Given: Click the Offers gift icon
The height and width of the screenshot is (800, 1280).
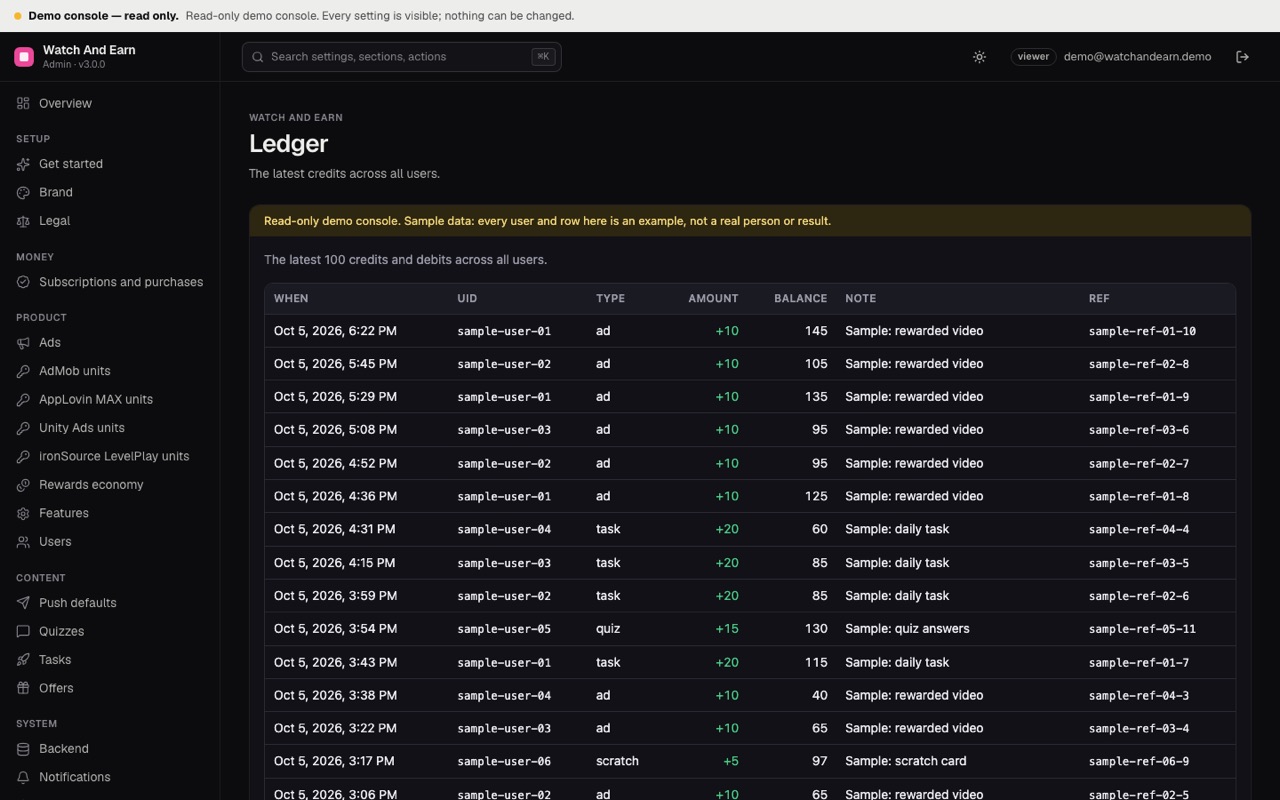Looking at the screenshot, I should click(x=23, y=688).
